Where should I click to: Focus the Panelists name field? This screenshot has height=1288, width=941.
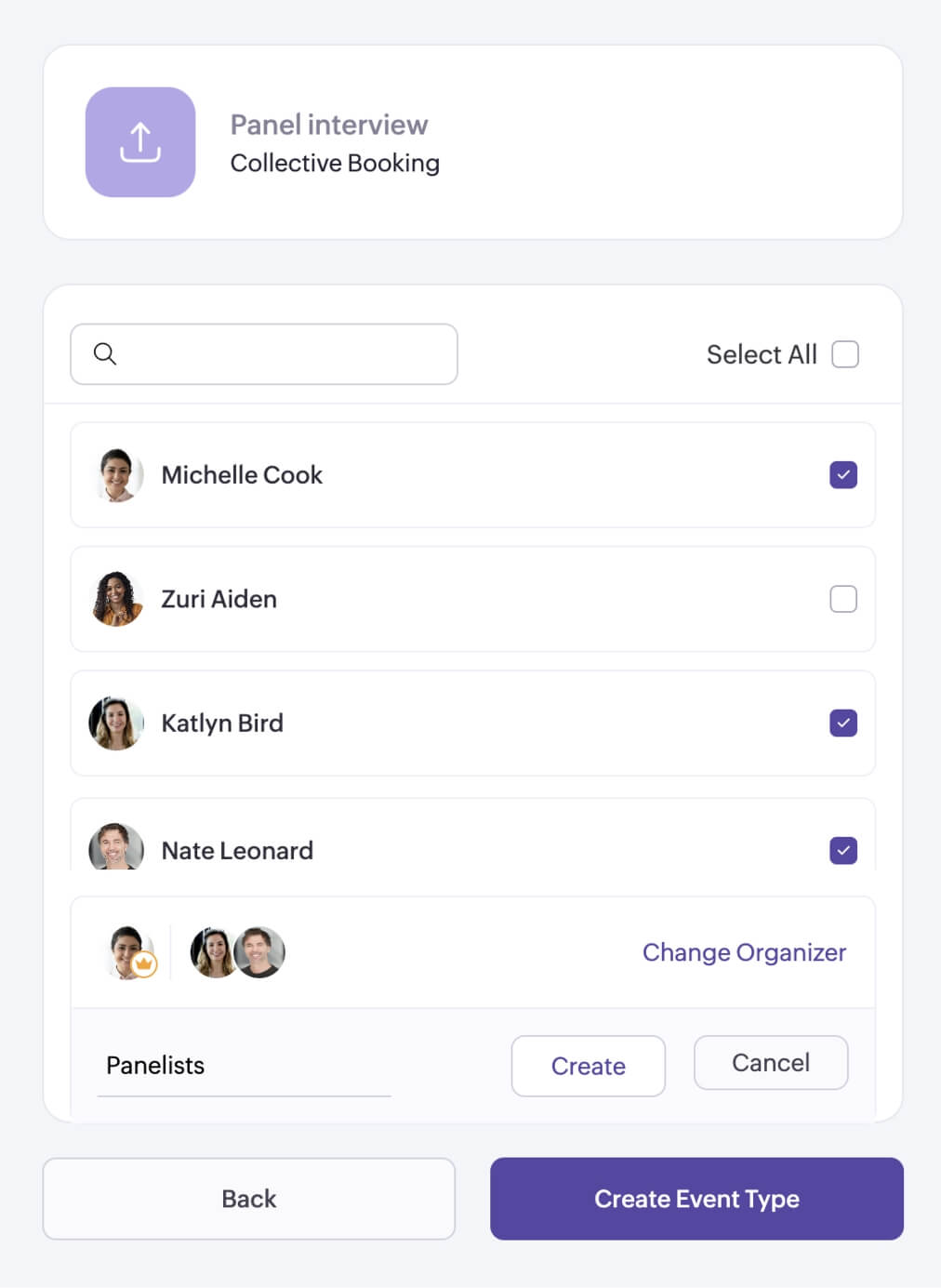(x=244, y=1066)
